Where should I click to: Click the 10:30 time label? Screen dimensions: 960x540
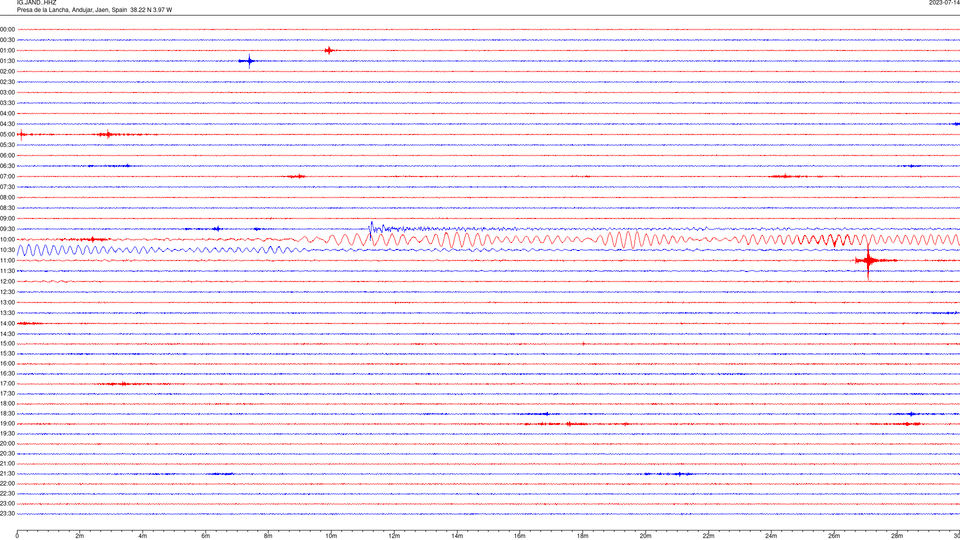pyautogui.click(x=7, y=250)
